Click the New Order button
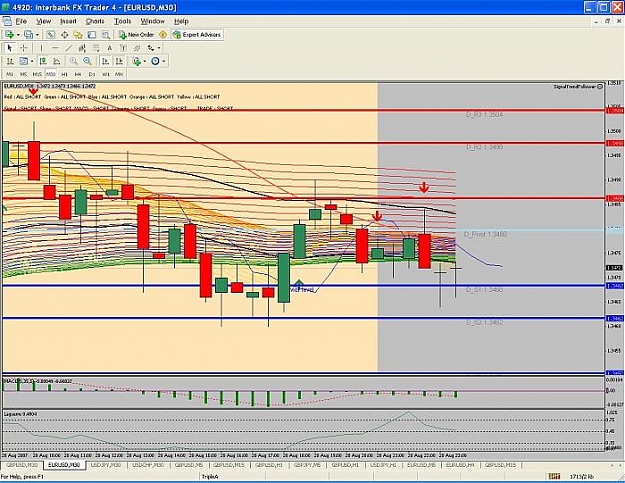The width and height of the screenshot is (625, 483). [136, 35]
